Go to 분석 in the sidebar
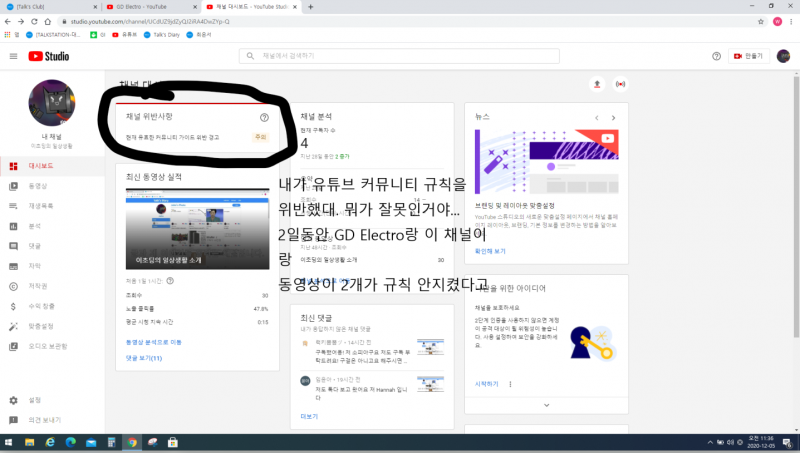Screen dimensions: 800x453 (34, 226)
